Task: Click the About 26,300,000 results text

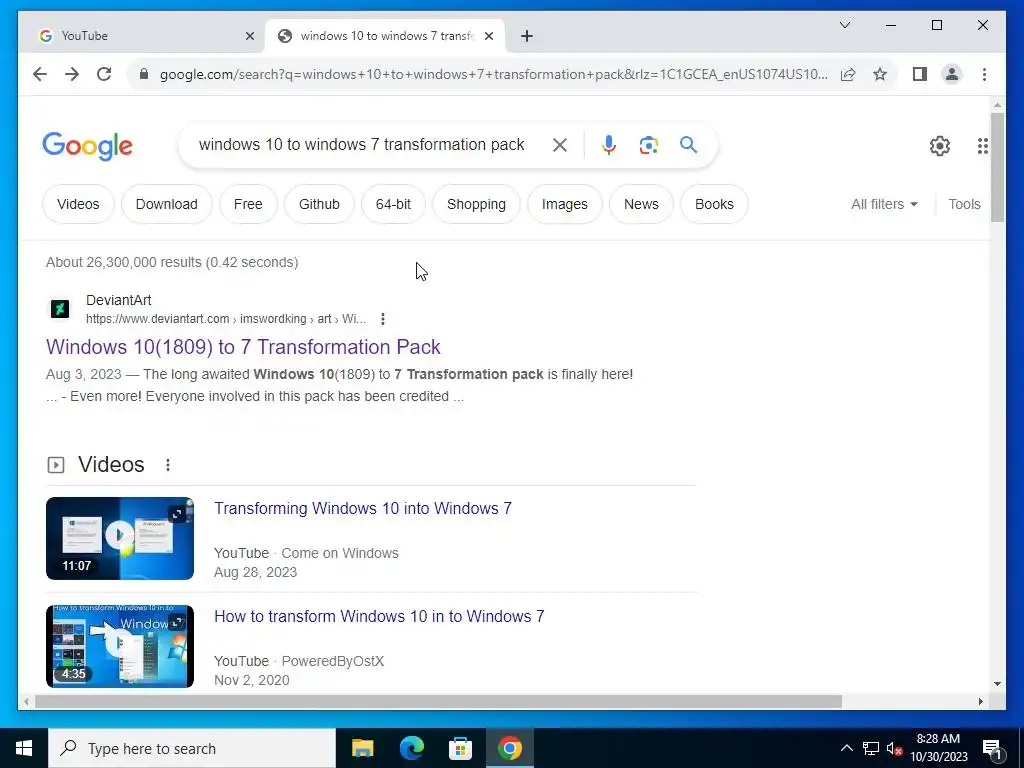Action: tap(172, 263)
